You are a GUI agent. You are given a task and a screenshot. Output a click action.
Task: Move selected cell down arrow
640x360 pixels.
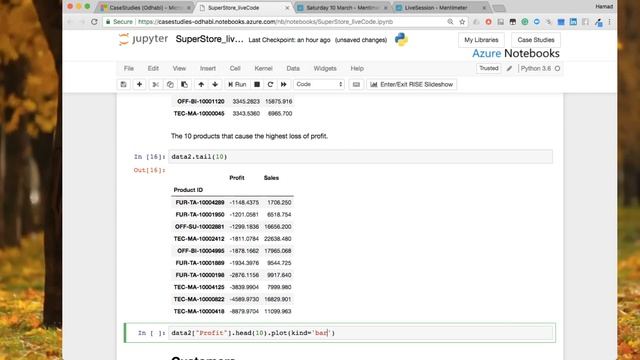click(215, 84)
